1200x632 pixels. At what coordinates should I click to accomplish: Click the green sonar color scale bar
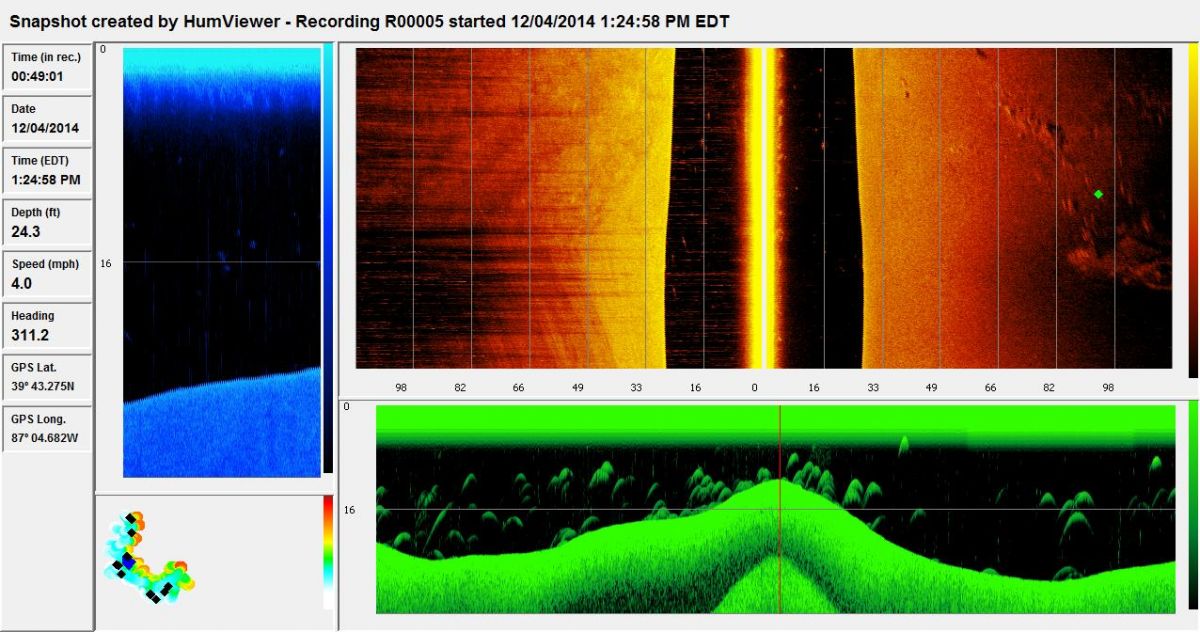1192,508
